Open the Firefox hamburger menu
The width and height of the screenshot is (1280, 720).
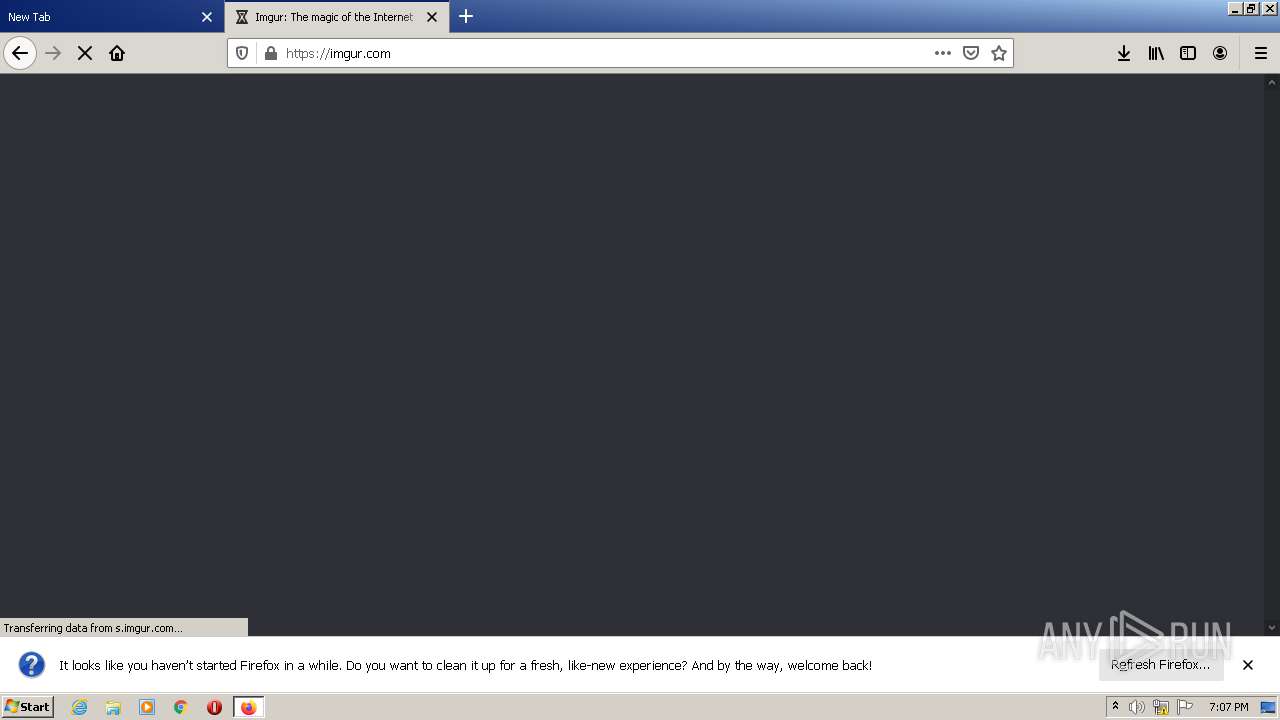point(1261,53)
